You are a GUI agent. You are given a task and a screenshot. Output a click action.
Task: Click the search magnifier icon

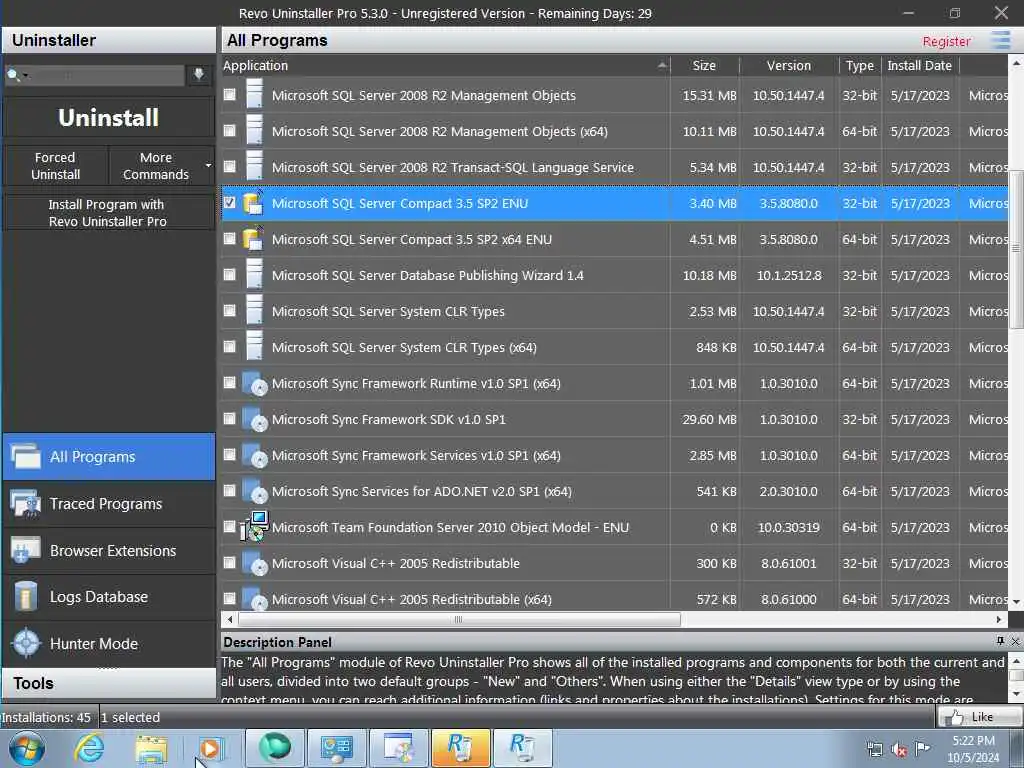(13, 75)
